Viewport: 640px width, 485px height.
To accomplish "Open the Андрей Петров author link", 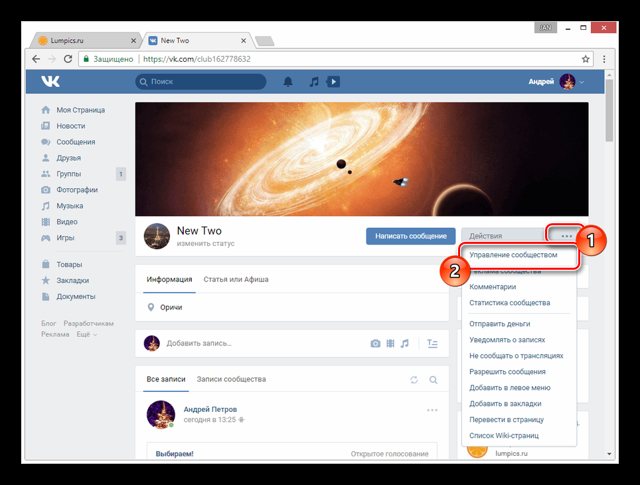I will (x=210, y=409).
